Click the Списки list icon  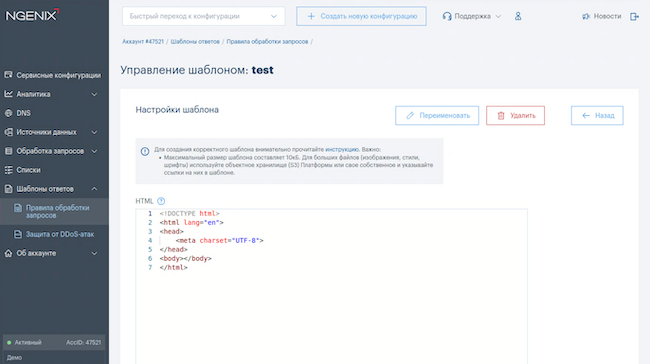coord(8,170)
